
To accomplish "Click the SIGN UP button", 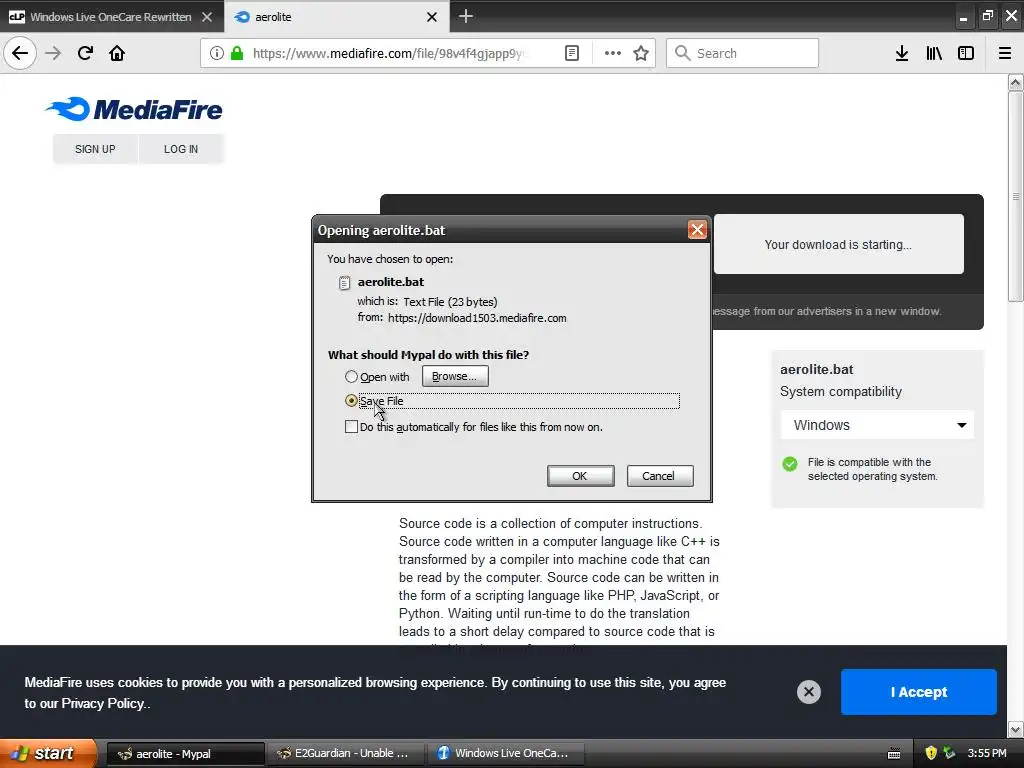I will [95, 149].
